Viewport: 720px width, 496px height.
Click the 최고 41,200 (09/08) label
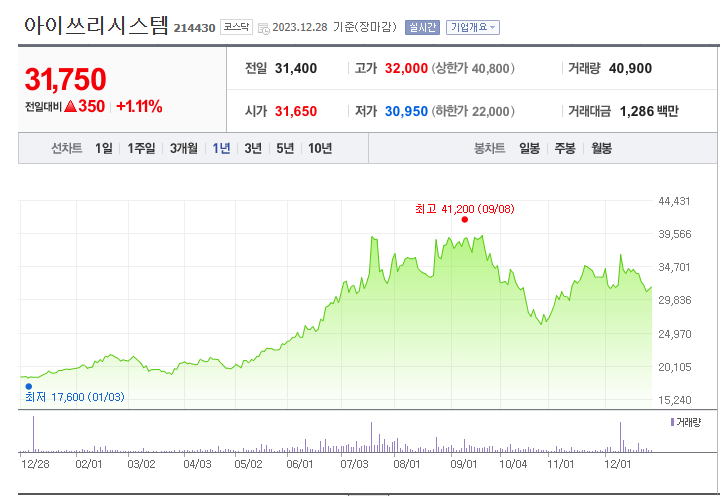click(464, 209)
